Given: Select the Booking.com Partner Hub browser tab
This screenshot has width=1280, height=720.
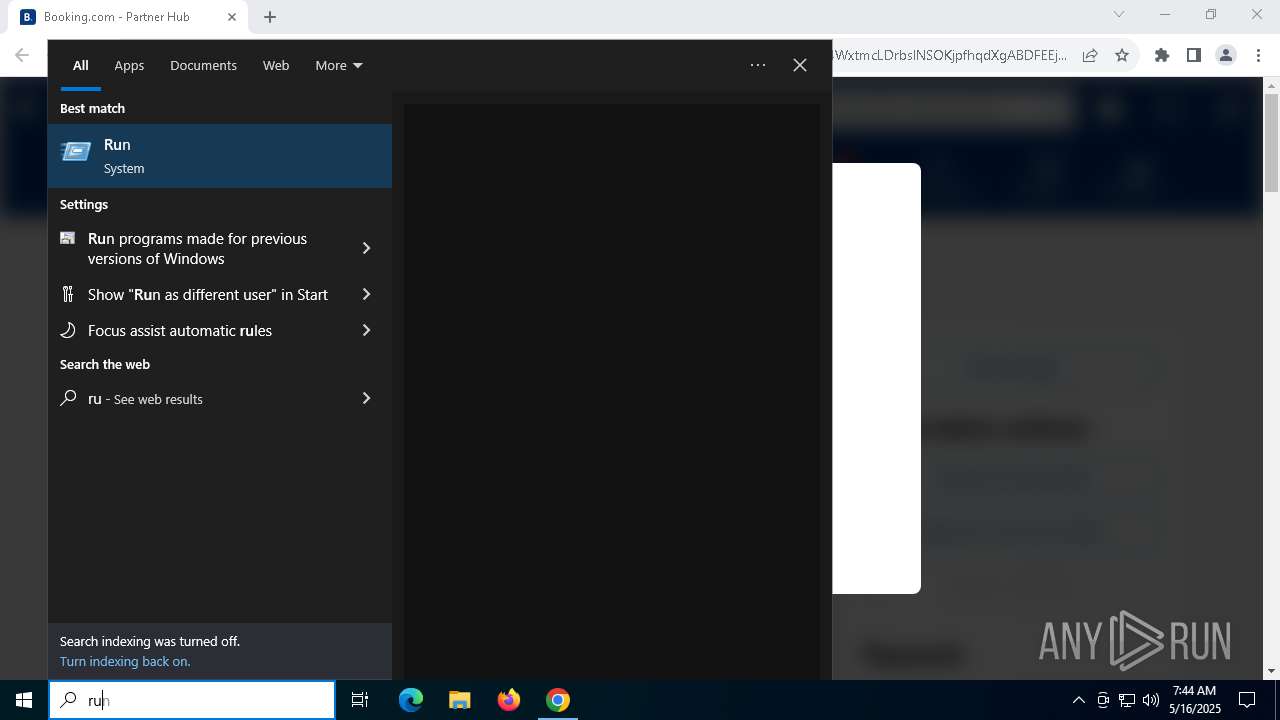Looking at the screenshot, I should coord(130,17).
